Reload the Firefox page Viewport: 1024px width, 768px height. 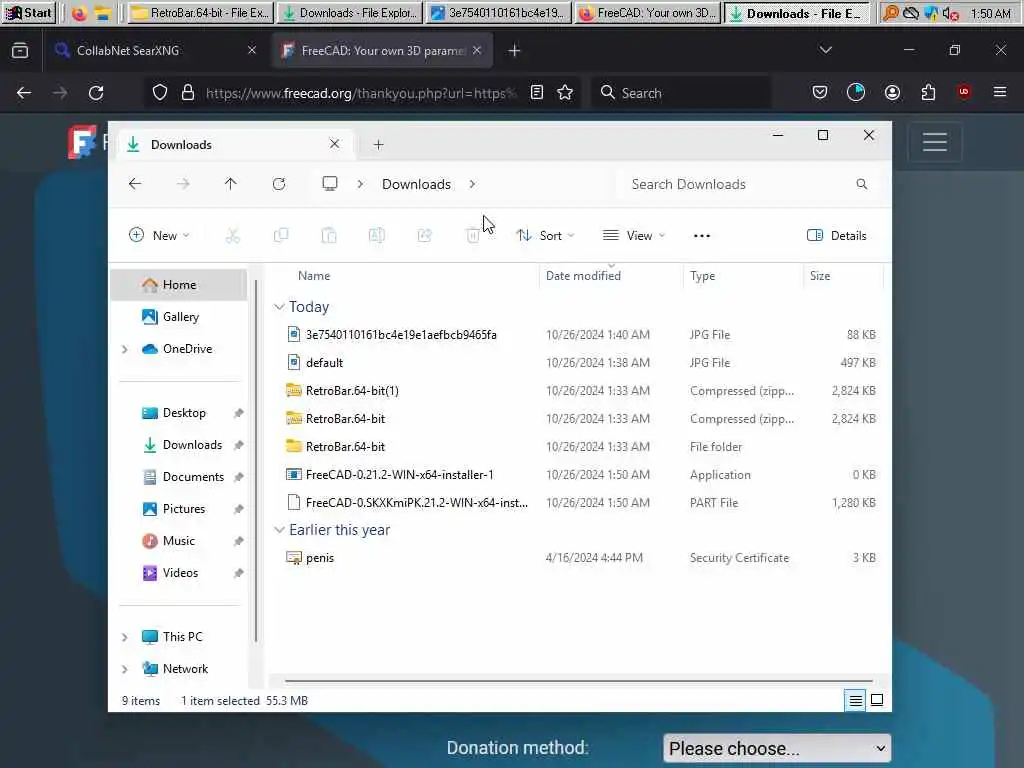[96, 93]
